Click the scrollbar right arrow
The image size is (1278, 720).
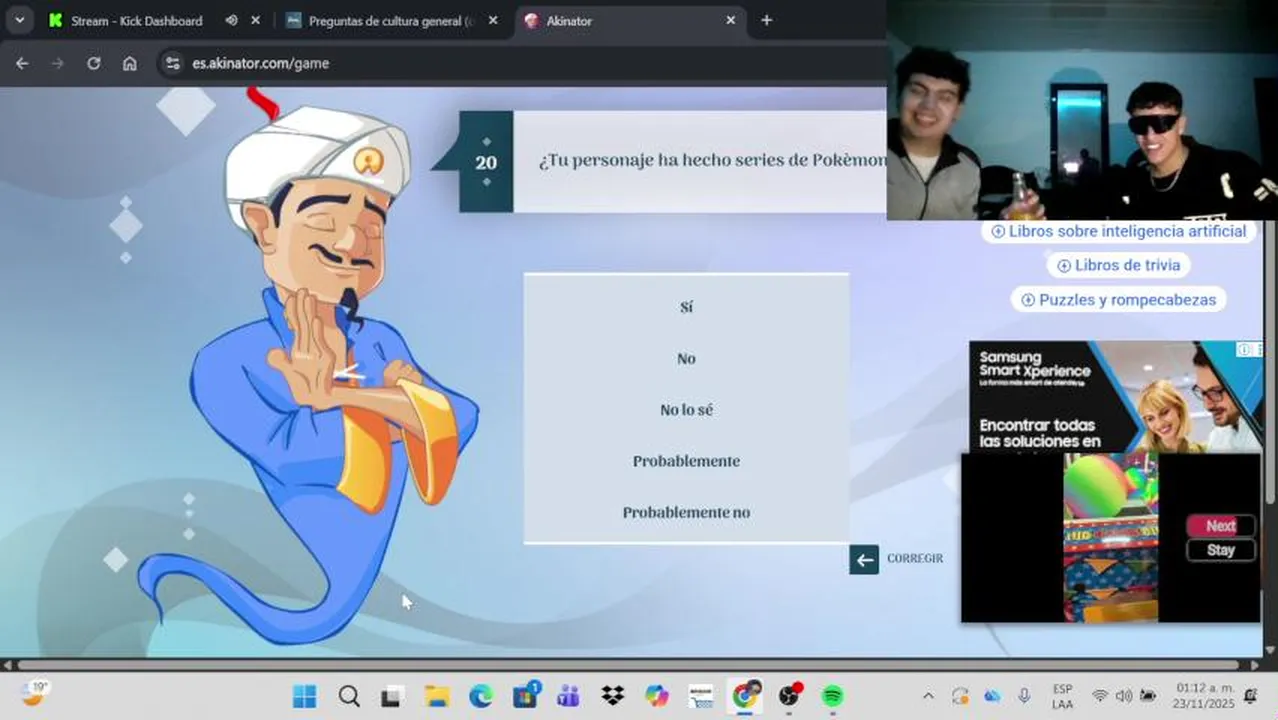(1256, 665)
